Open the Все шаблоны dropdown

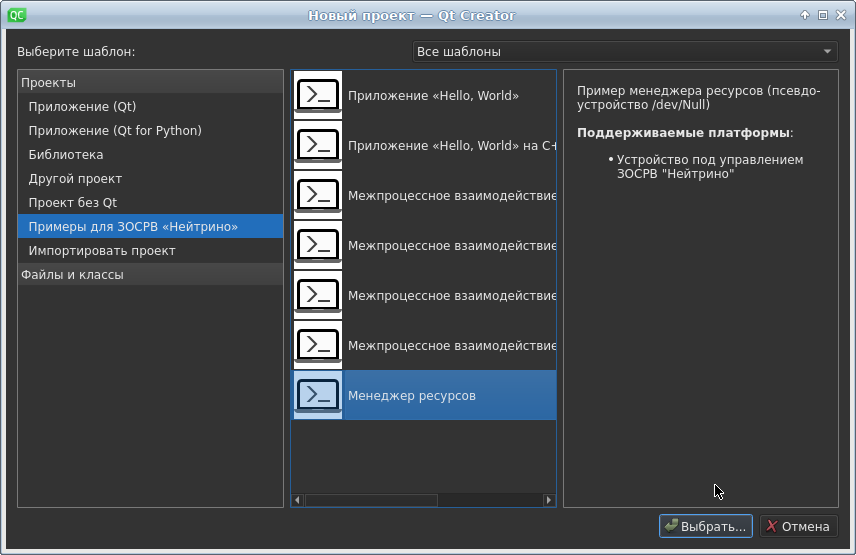625,51
